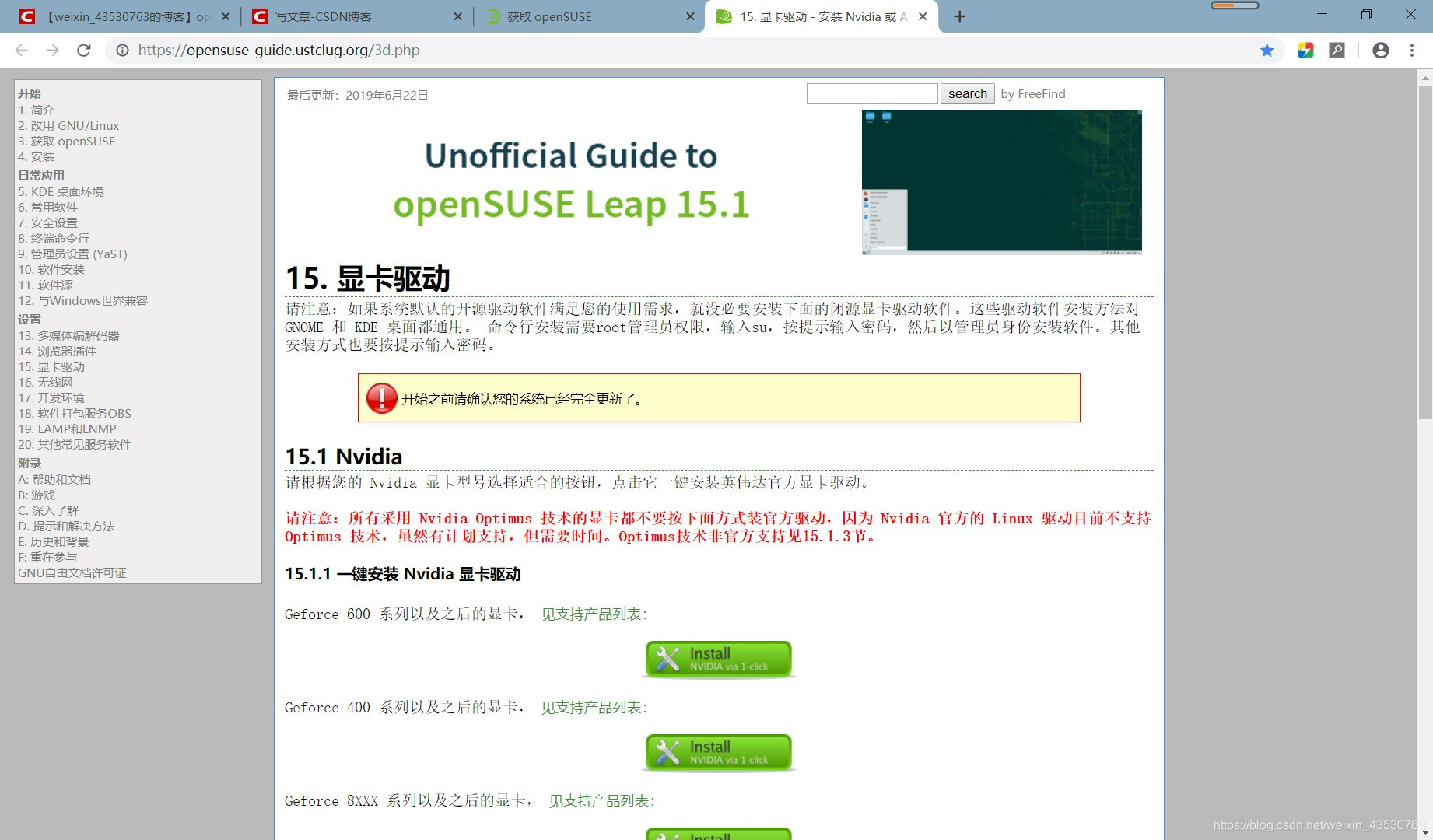Close the 15. 显卡驱动 tab

(923, 16)
